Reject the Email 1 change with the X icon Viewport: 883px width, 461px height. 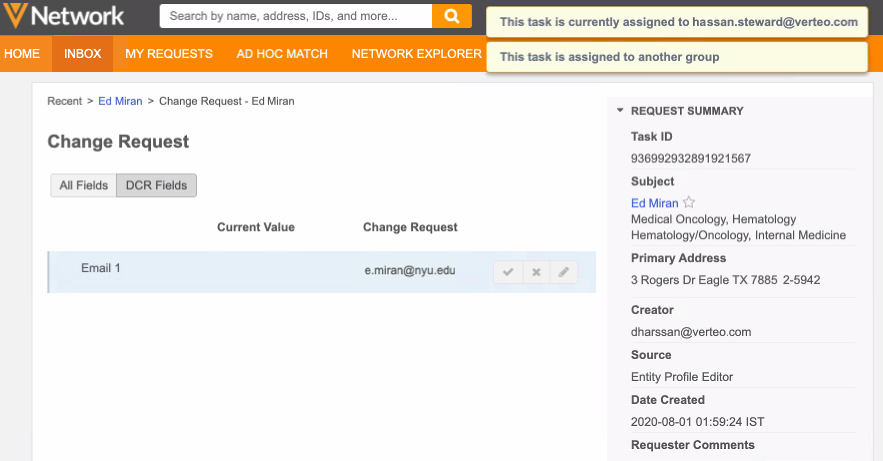(x=536, y=272)
